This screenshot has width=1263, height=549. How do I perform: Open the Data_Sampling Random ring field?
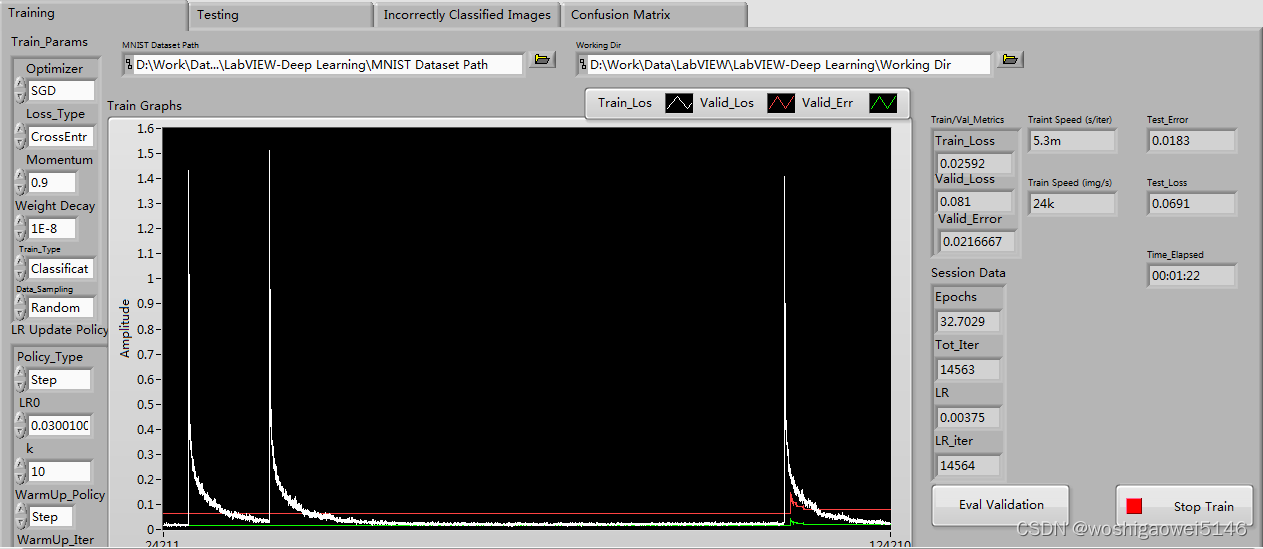(61, 308)
